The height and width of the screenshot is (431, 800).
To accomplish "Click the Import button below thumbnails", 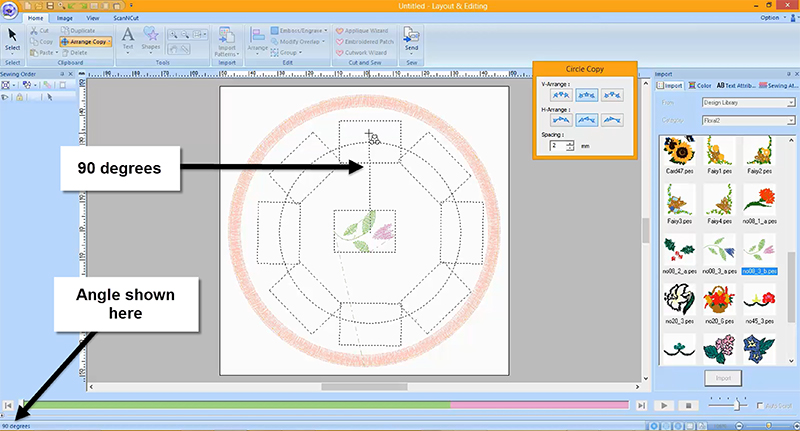I will 720,378.
